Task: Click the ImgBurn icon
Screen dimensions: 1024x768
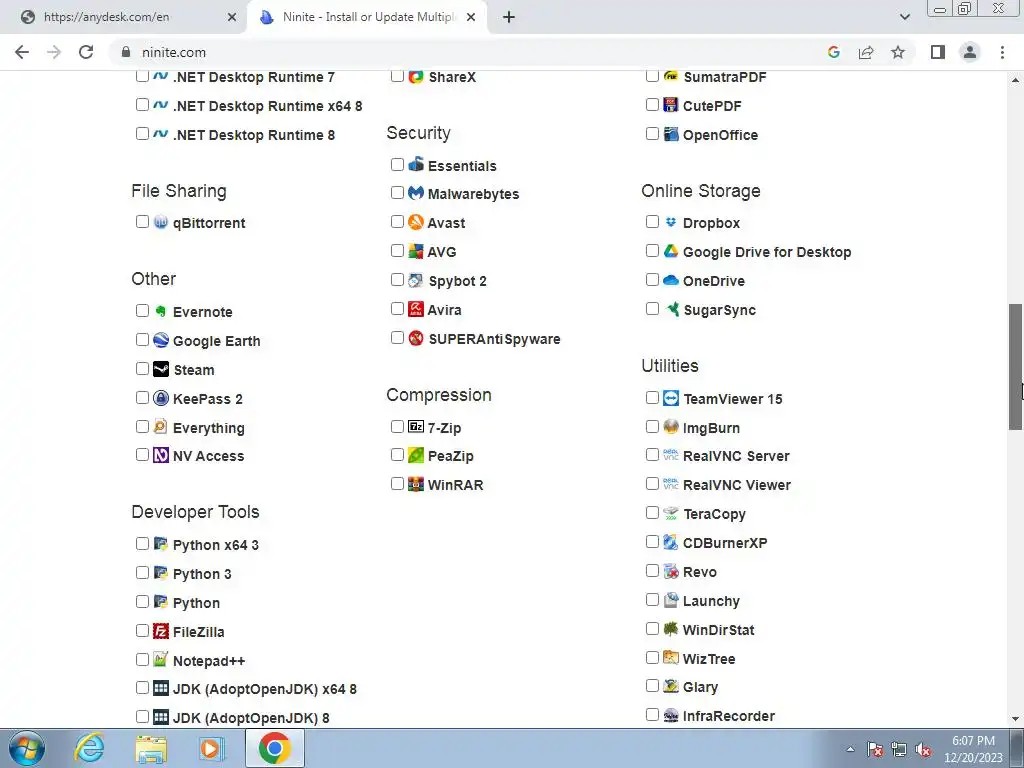Action: [671, 426]
